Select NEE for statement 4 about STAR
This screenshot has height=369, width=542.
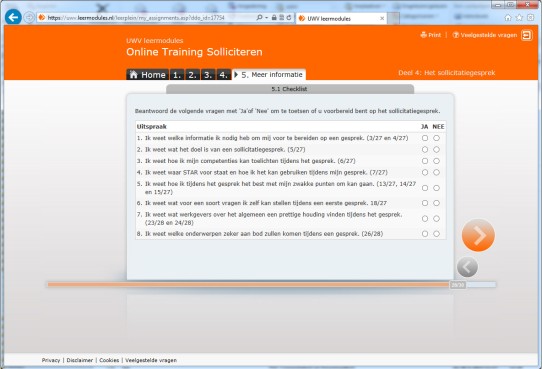tap(437, 172)
